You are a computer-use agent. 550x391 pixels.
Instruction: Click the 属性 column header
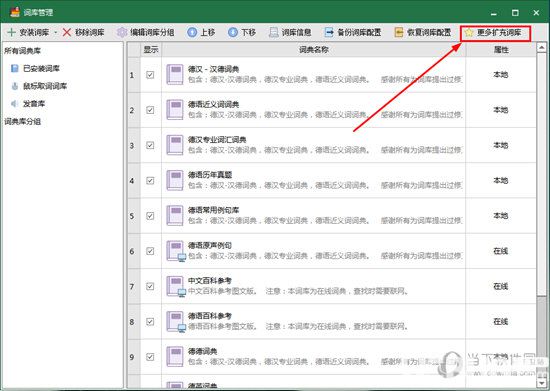(501, 49)
